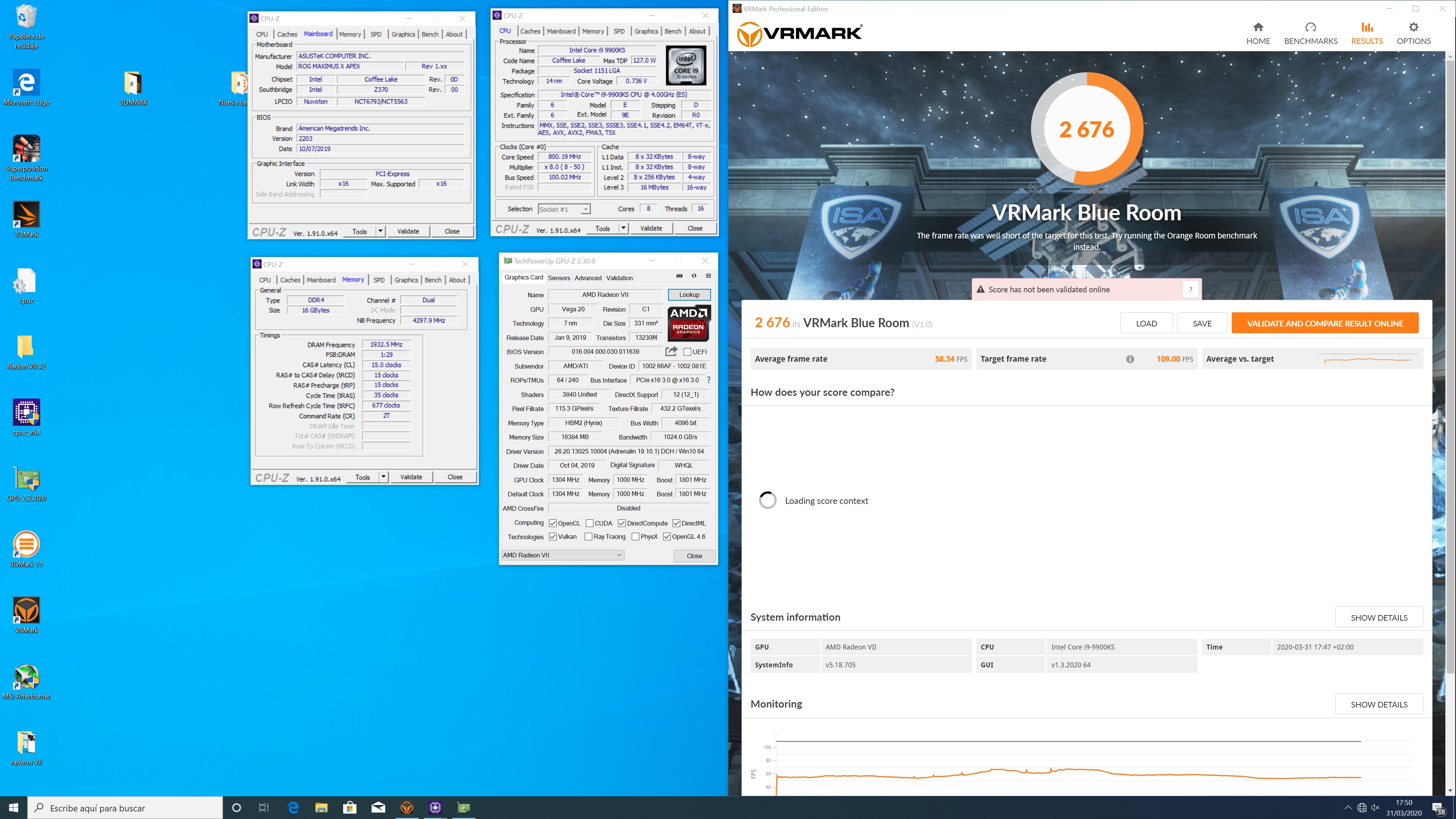Open the notification center on the taskbar
Screen dimensions: 1456x819
pyautogui.click(x=1439, y=808)
